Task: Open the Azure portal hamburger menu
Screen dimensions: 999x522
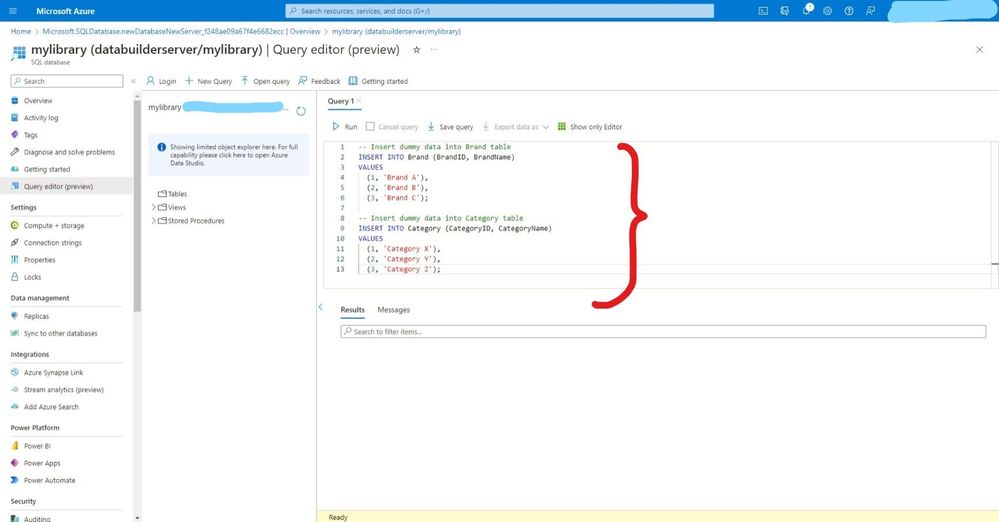Action: pos(13,11)
